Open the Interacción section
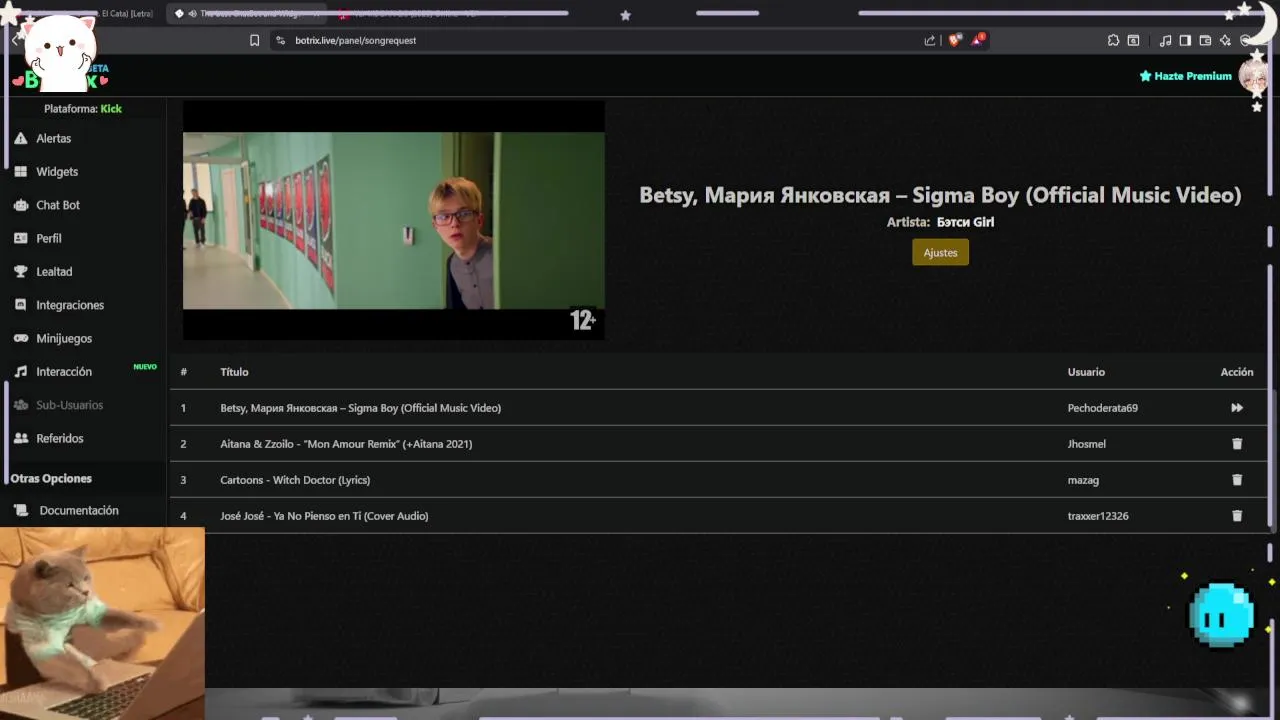 64,372
